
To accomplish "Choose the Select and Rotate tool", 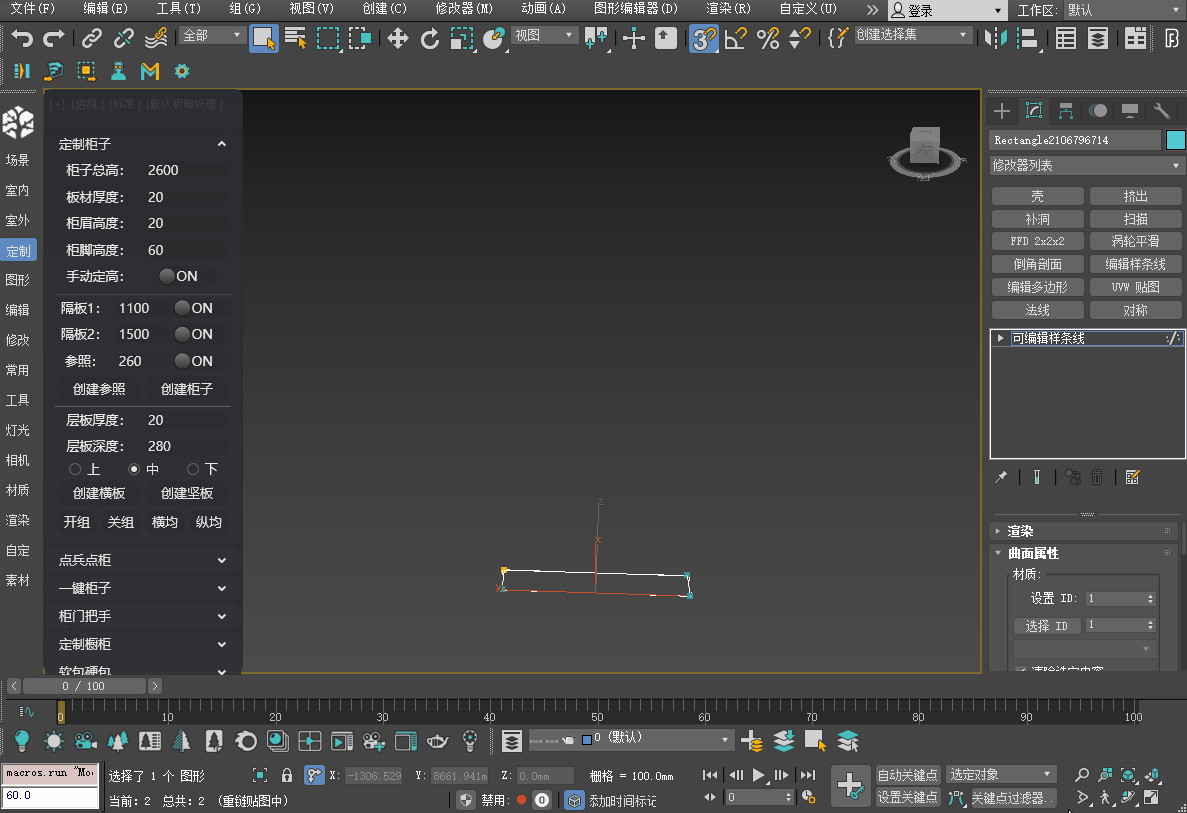I will point(429,38).
